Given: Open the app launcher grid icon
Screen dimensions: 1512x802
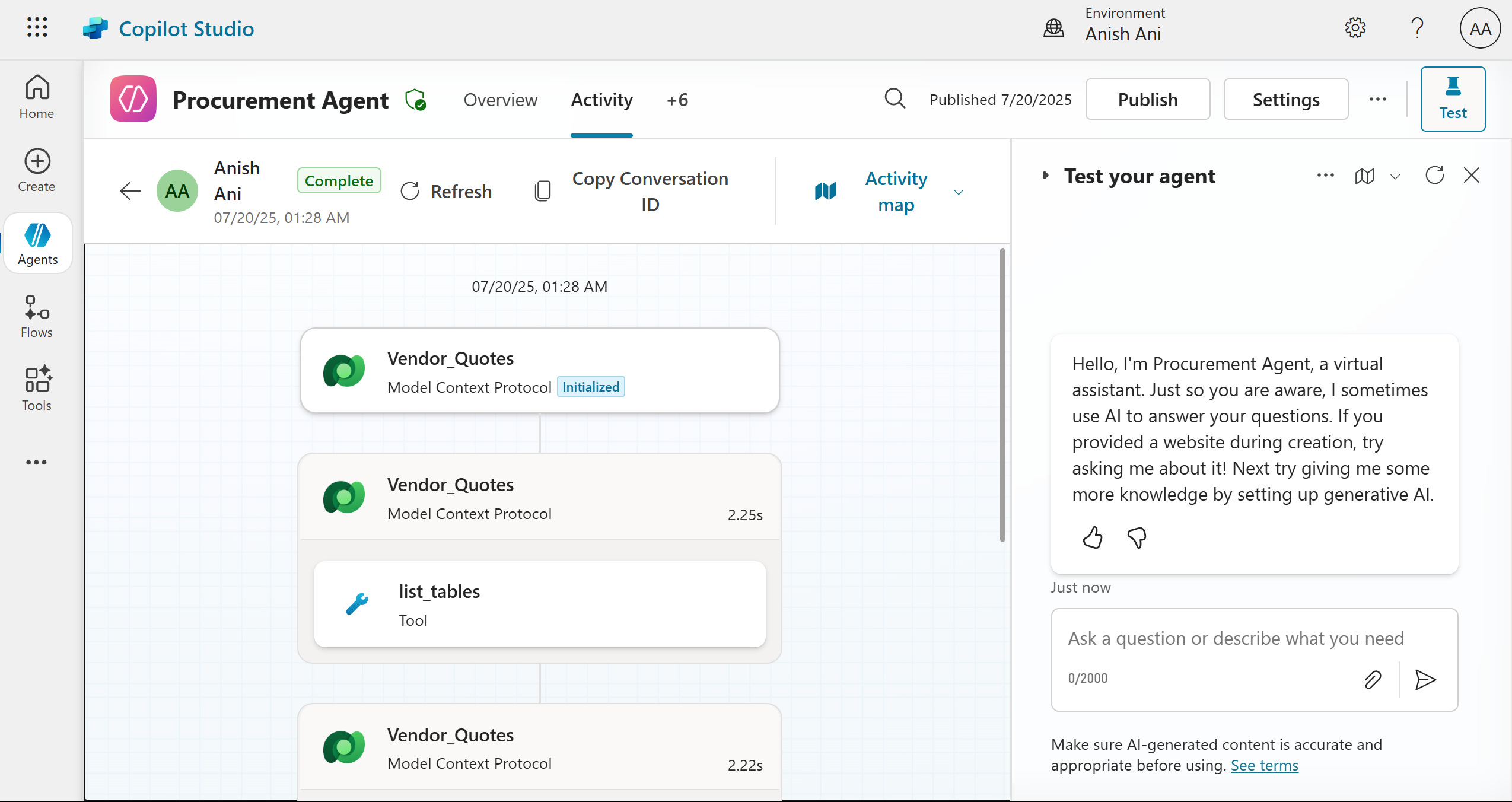Looking at the screenshot, I should pyautogui.click(x=37, y=27).
